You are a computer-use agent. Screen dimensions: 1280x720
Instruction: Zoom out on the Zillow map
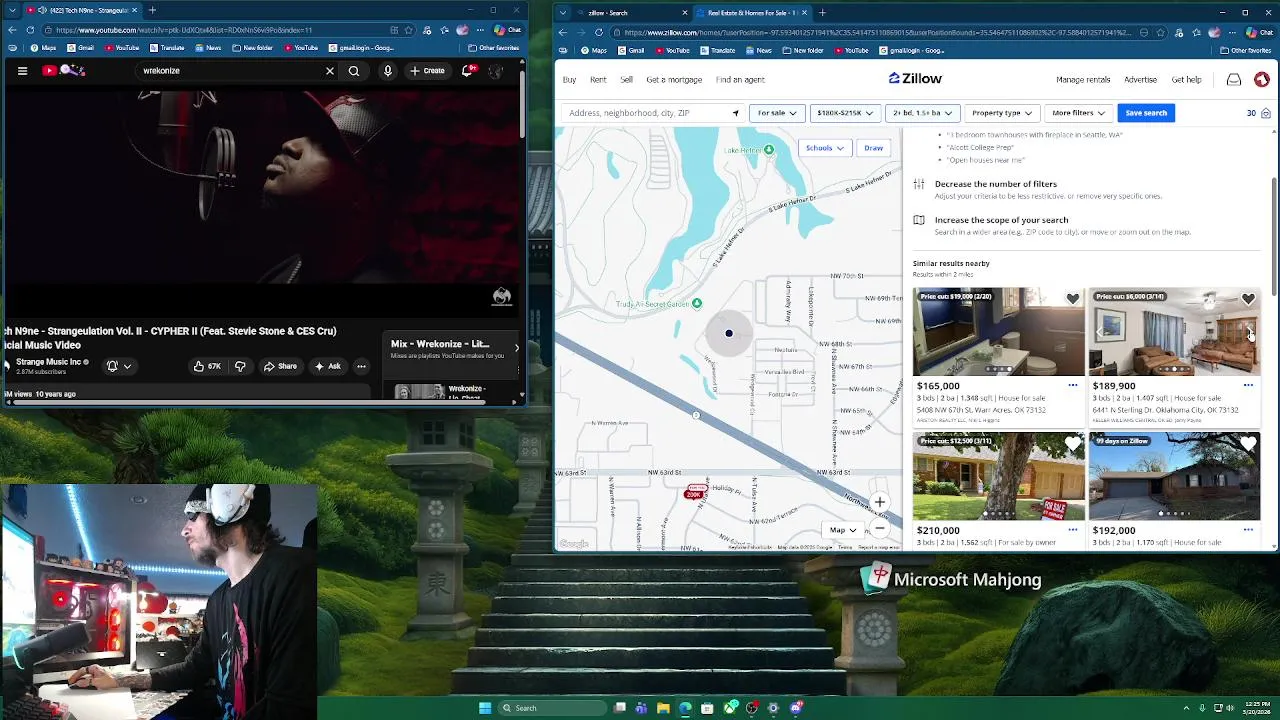pyautogui.click(x=879, y=527)
